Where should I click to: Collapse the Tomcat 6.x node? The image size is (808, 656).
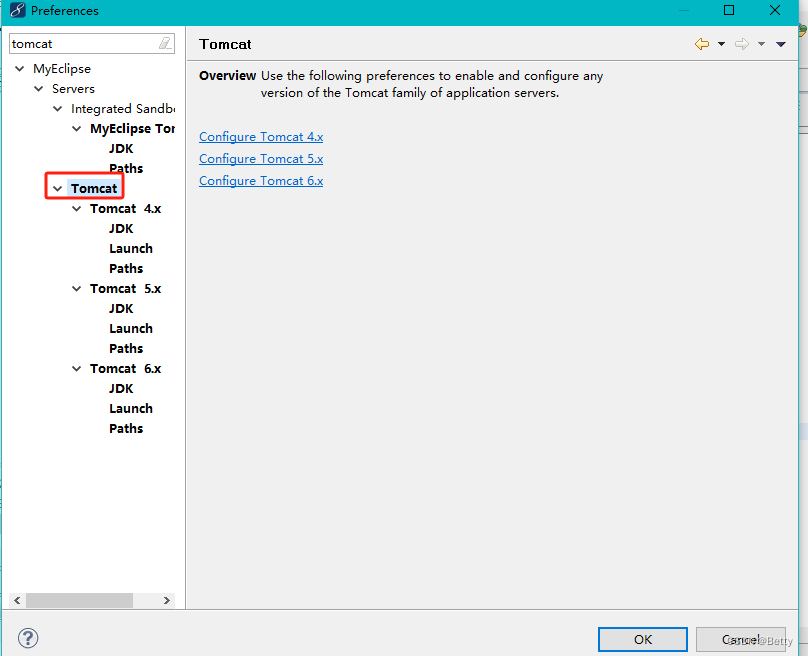[x=76, y=368]
